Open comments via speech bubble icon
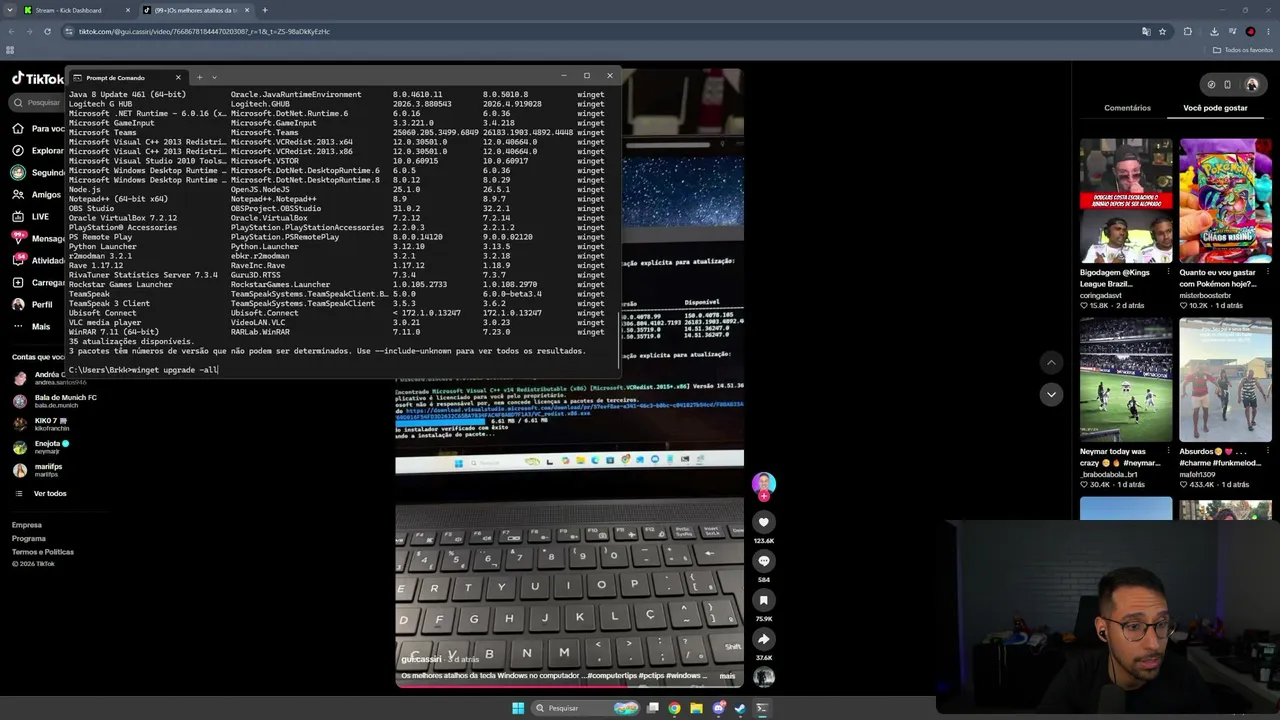This screenshot has width=1280, height=720. tap(763, 561)
